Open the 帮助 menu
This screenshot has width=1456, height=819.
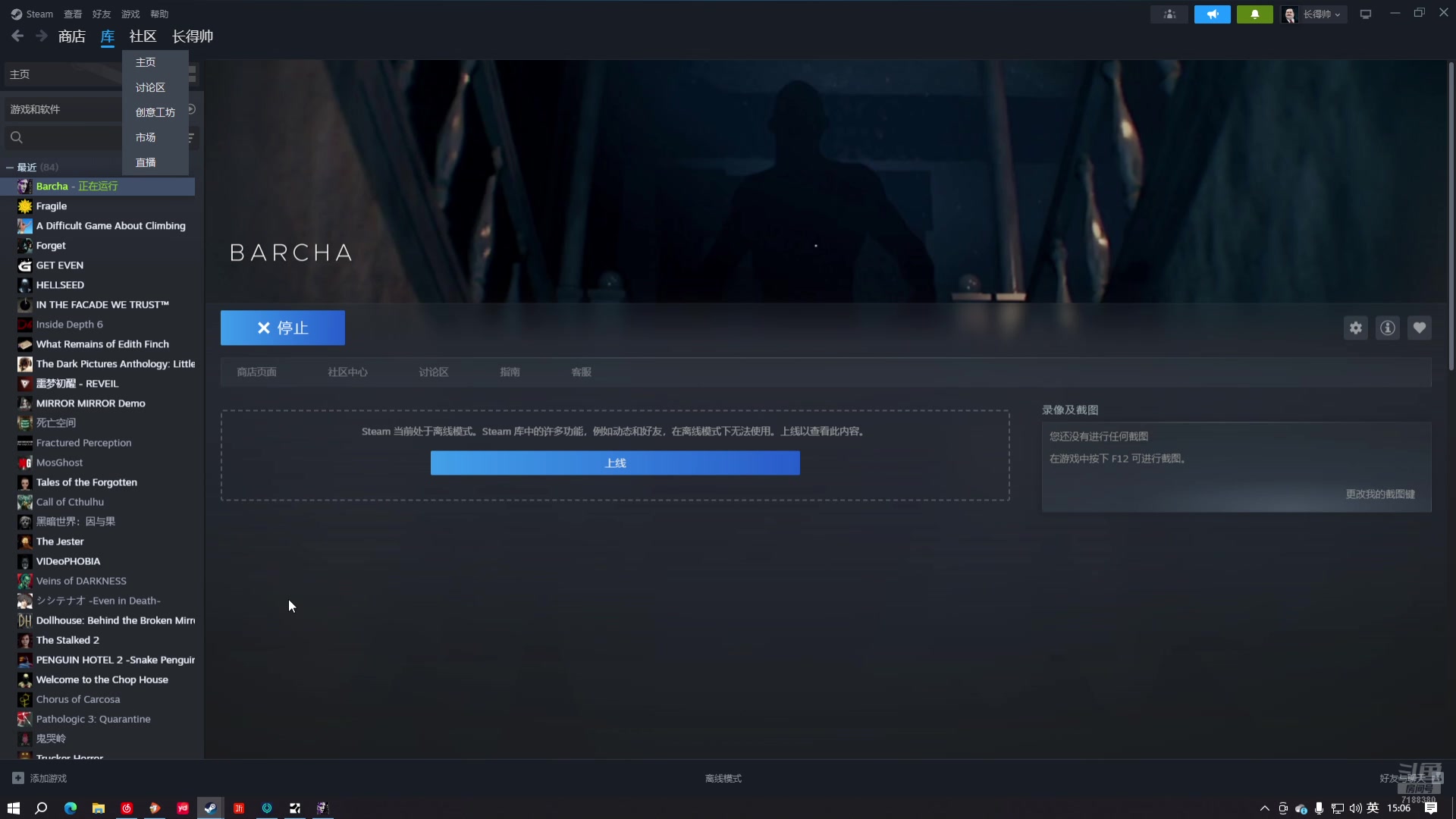159,14
